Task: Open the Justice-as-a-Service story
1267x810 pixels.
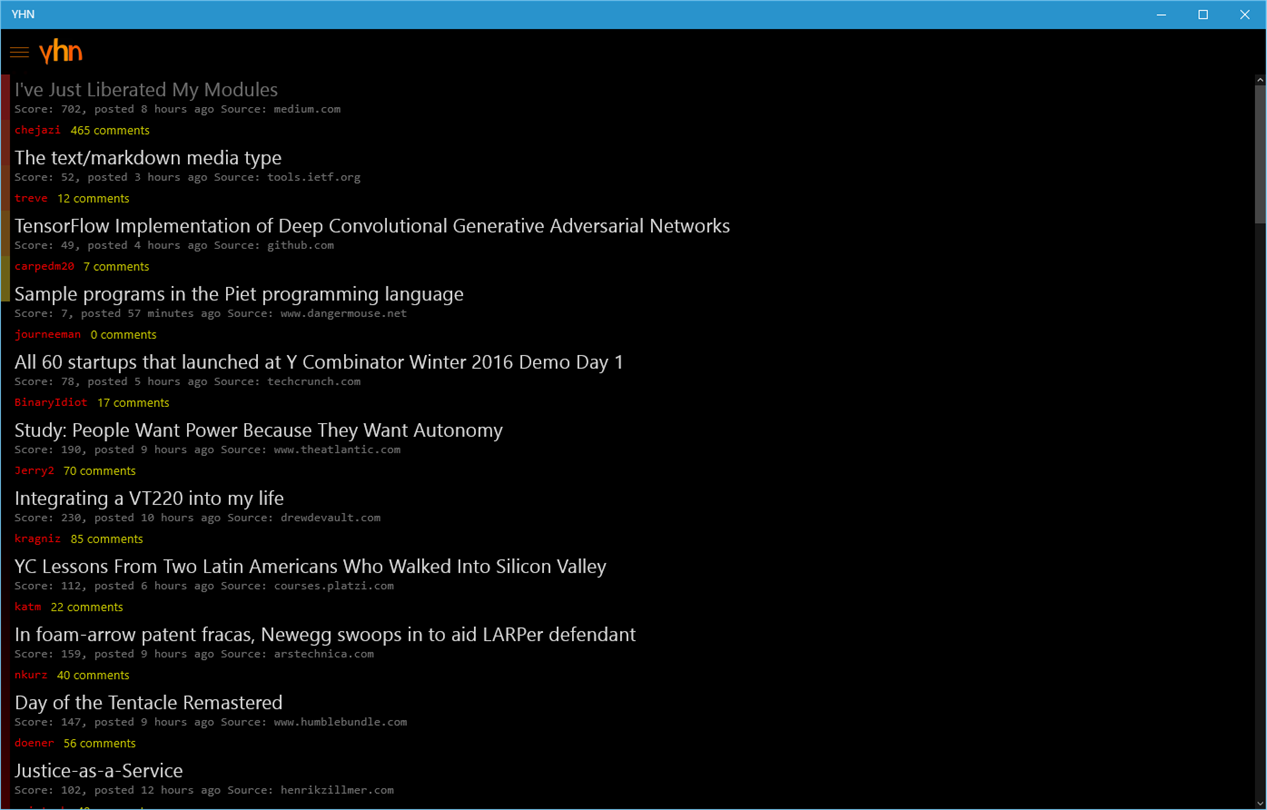Action: click(98, 769)
